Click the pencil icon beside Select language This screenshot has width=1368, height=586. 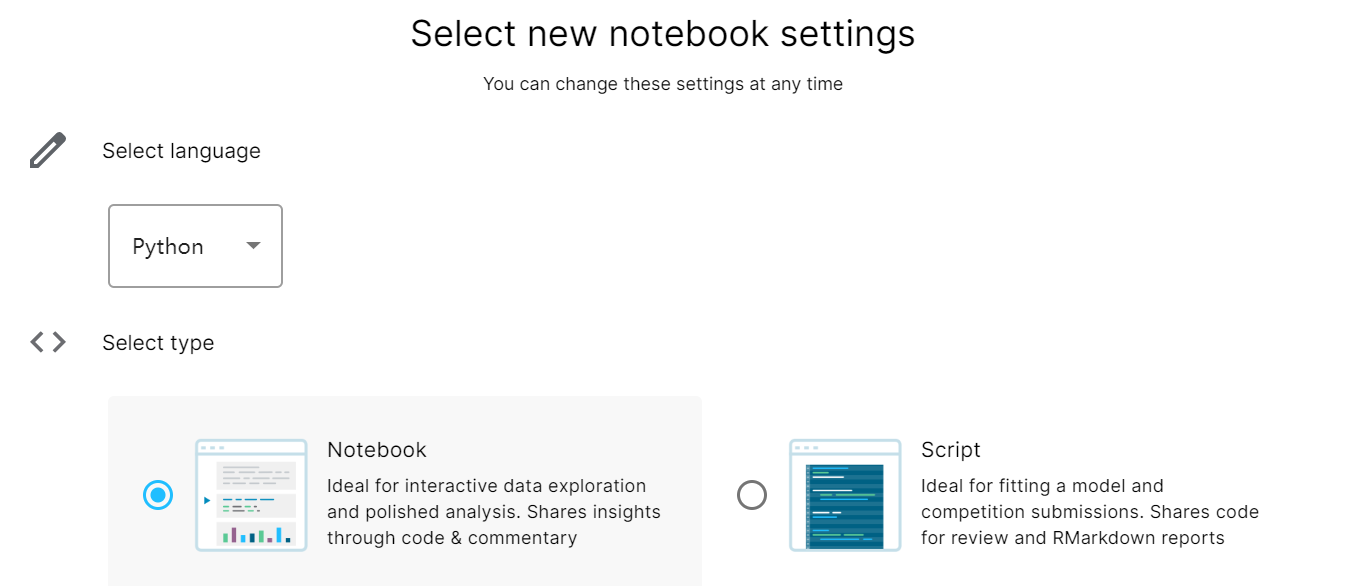[x=46, y=148]
